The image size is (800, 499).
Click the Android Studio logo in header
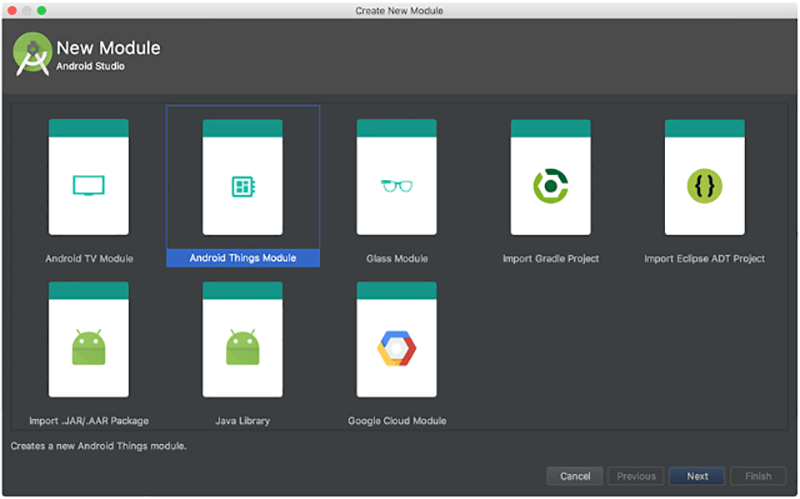pos(32,55)
